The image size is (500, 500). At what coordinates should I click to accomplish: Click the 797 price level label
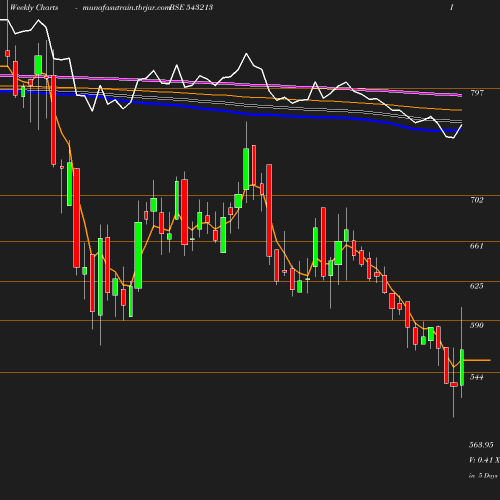477,93
